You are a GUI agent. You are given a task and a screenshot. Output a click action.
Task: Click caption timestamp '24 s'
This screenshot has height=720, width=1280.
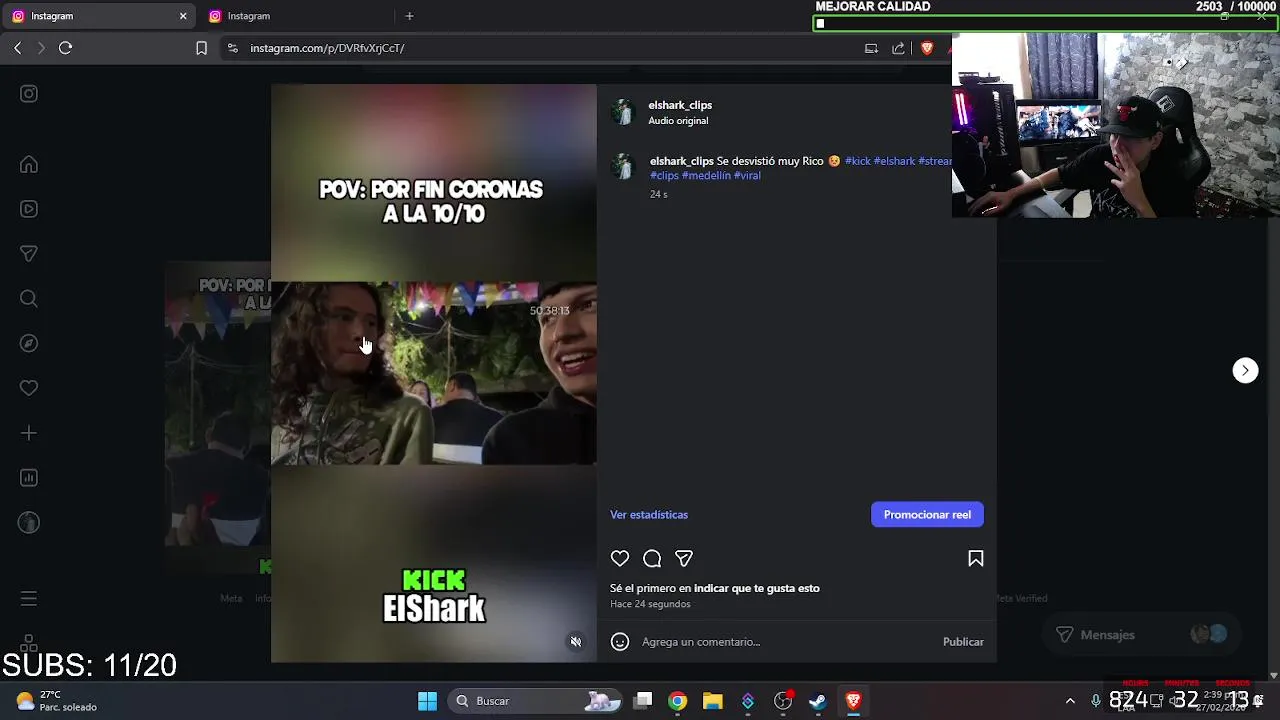click(658, 194)
